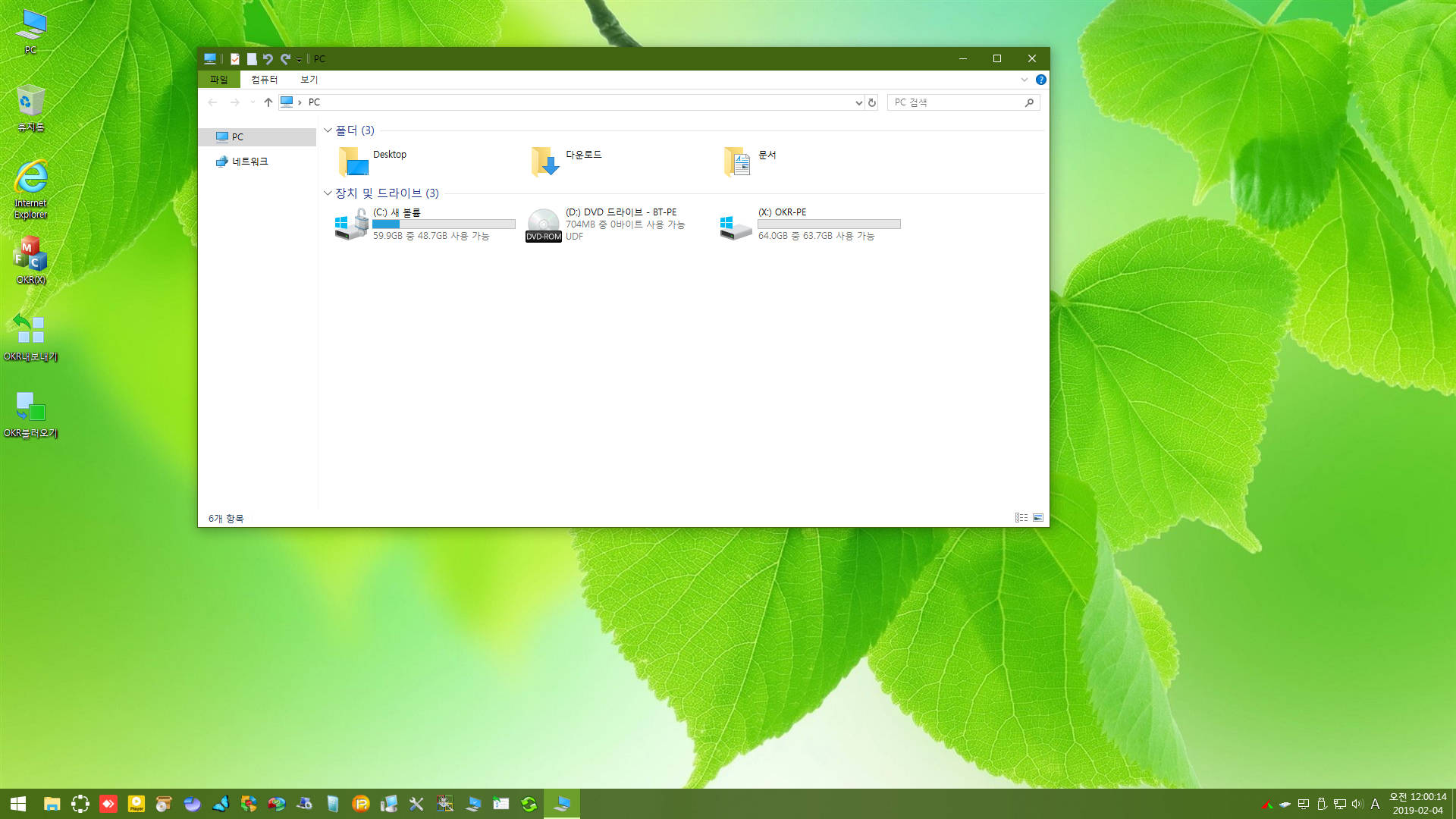Switch to large icons view in status bar
This screenshot has height=819, width=1456.
pyautogui.click(x=1038, y=518)
